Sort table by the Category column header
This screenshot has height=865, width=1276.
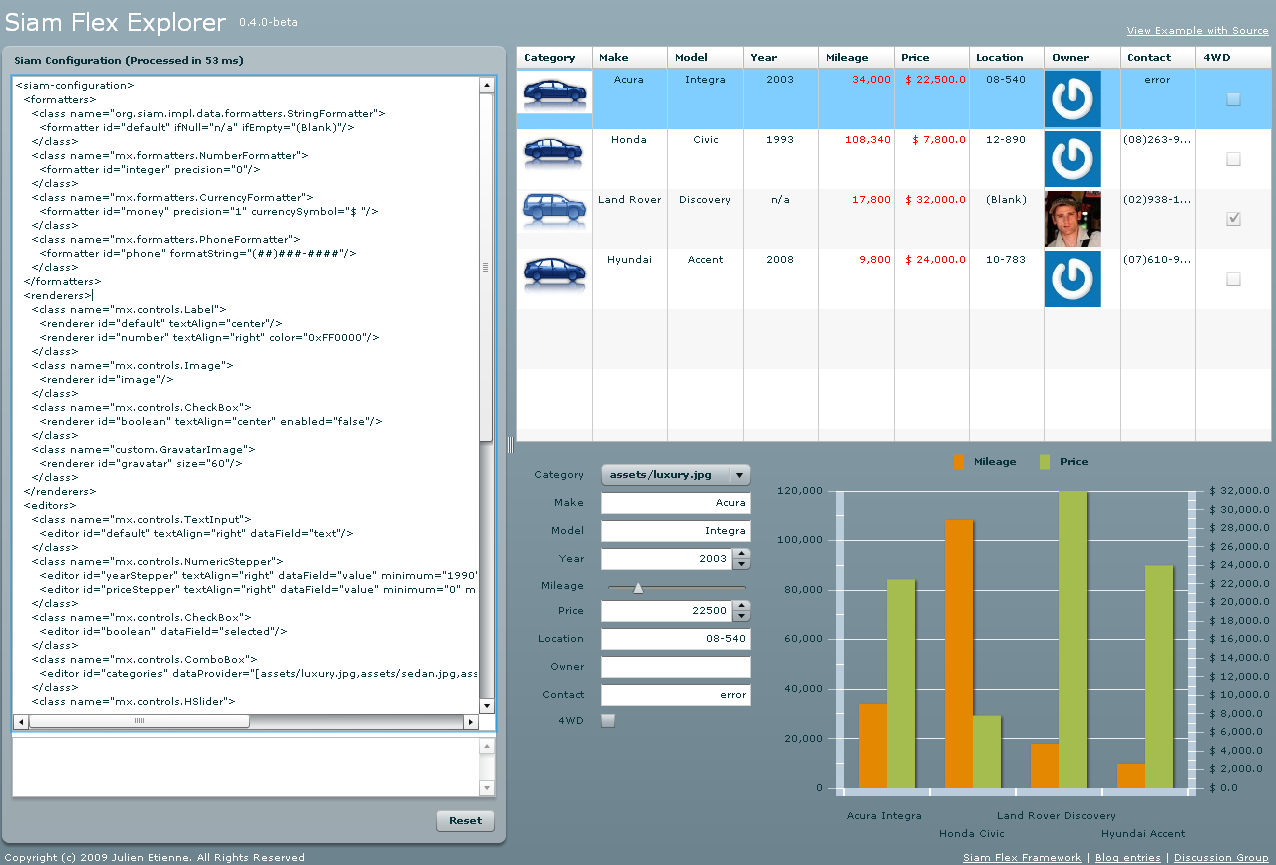tap(555, 58)
